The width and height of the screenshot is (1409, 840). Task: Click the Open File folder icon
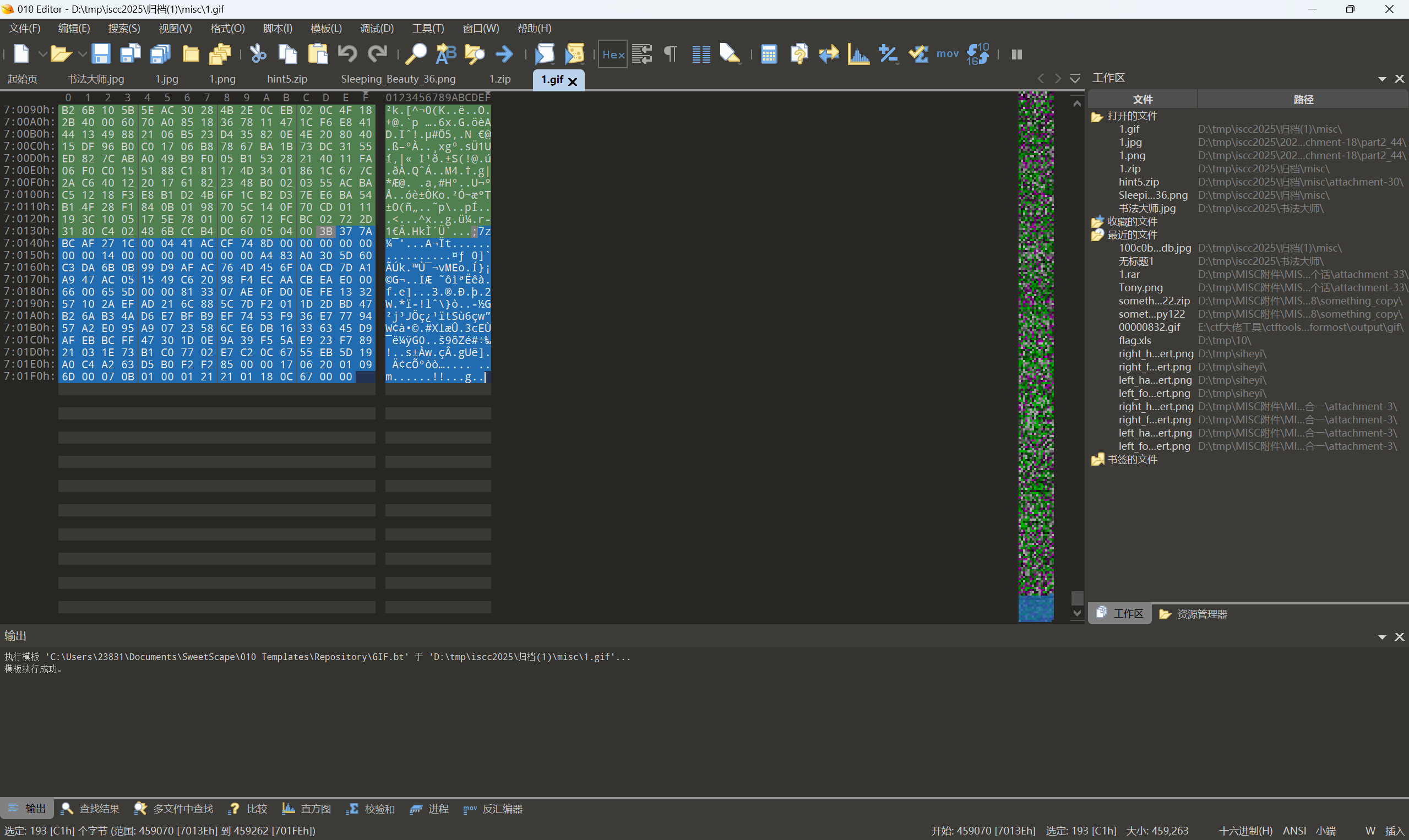pyautogui.click(x=60, y=54)
